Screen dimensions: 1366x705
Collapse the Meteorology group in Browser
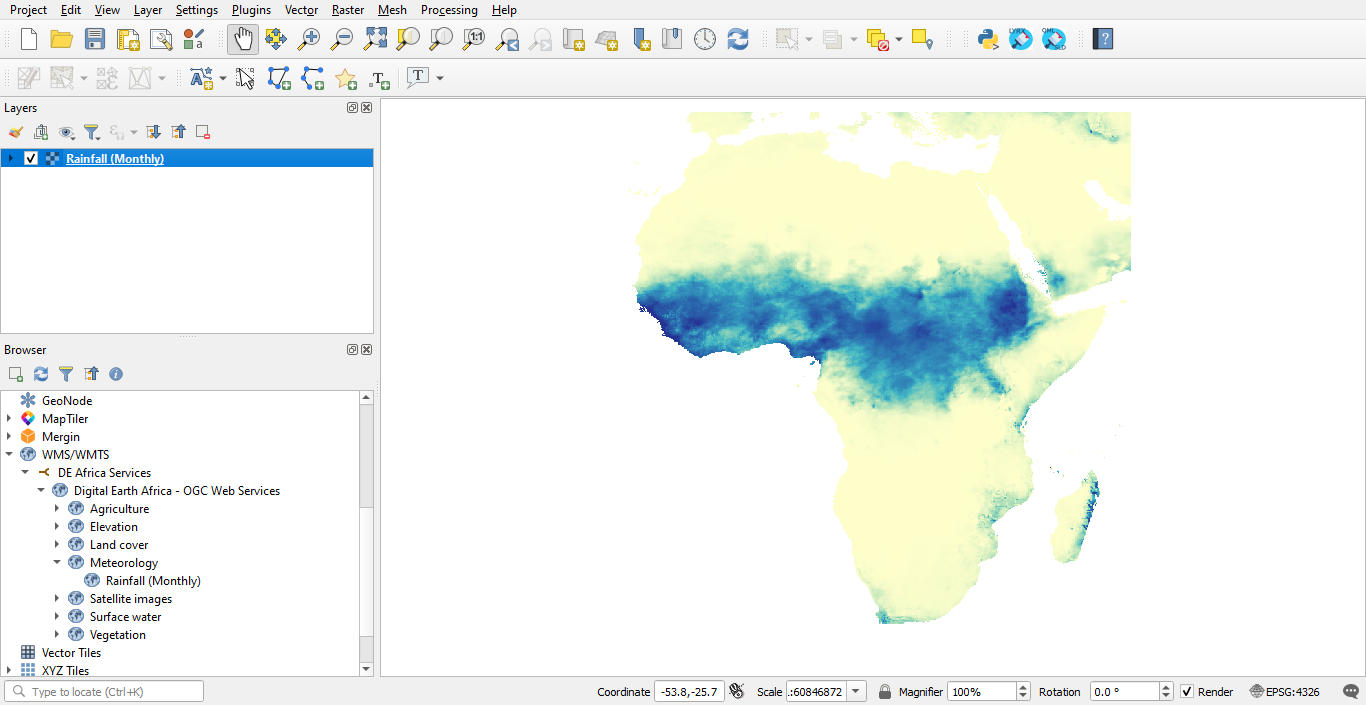[57, 562]
